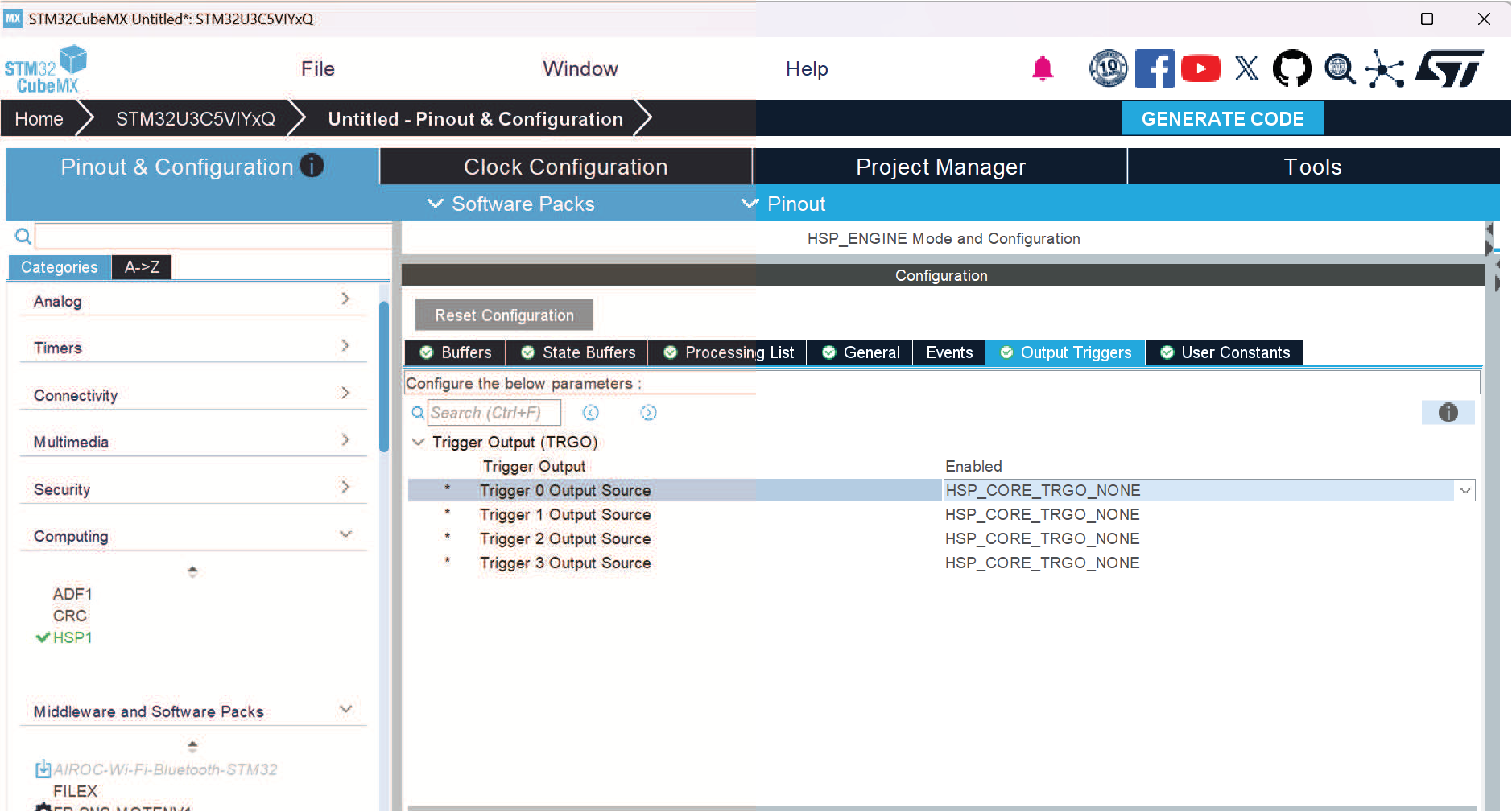Open the Help menu

click(807, 69)
